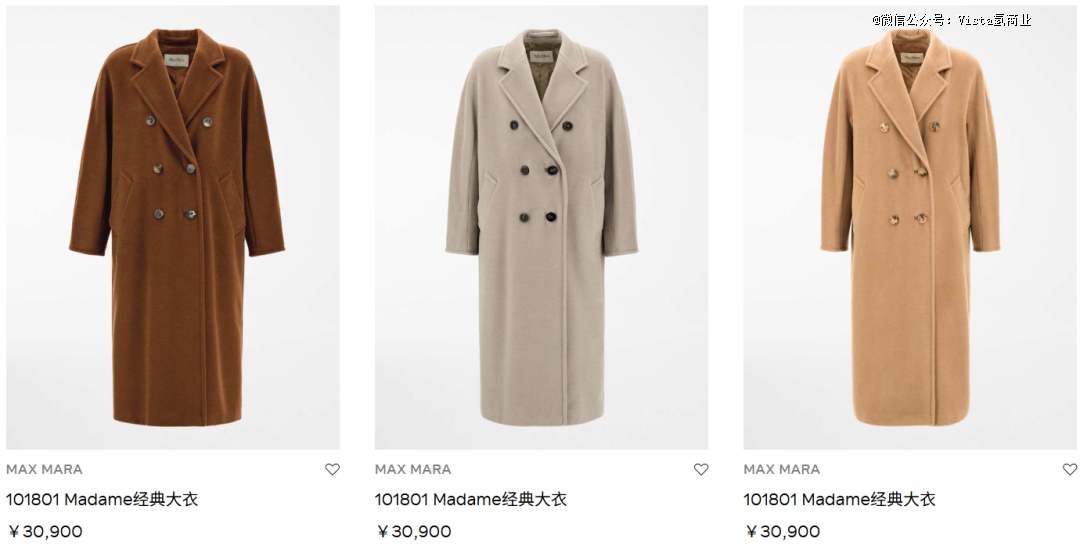Screen dimensions: 1080x549
Task: Click MAX MARA brand label under brown coat
Action: (x=44, y=469)
